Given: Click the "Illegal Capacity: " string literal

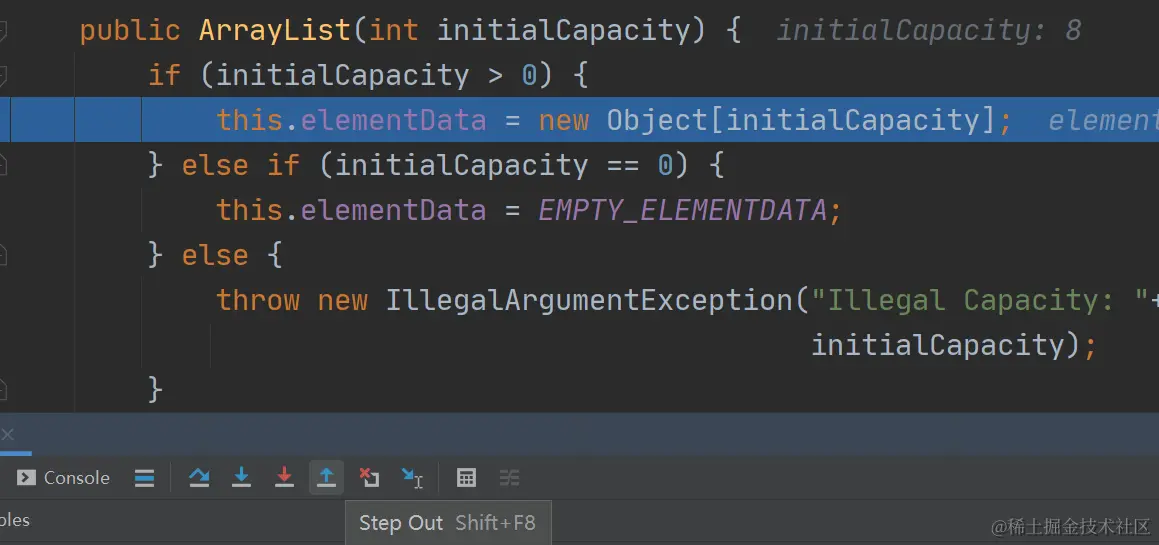Looking at the screenshot, I should click(x=979, y=300).
